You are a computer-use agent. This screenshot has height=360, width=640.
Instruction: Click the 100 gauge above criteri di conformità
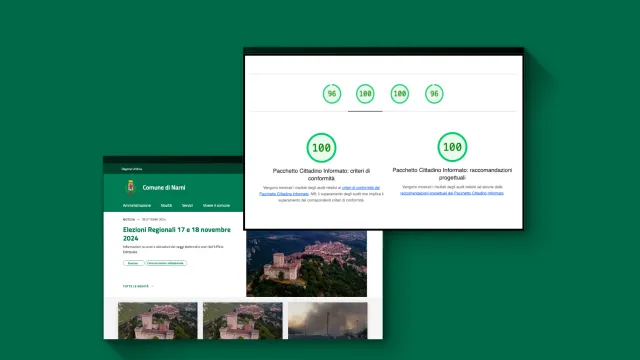click(321, 147)
